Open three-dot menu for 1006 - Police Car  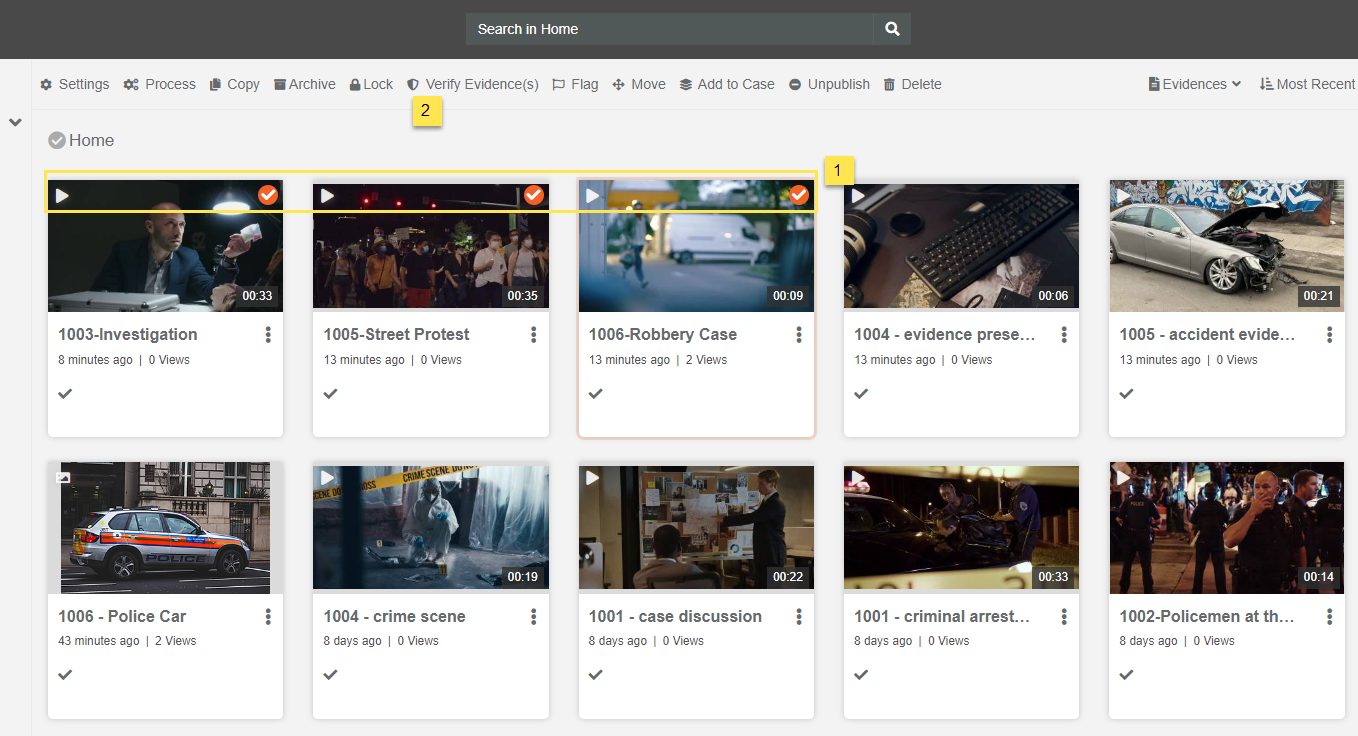point(268,616)
